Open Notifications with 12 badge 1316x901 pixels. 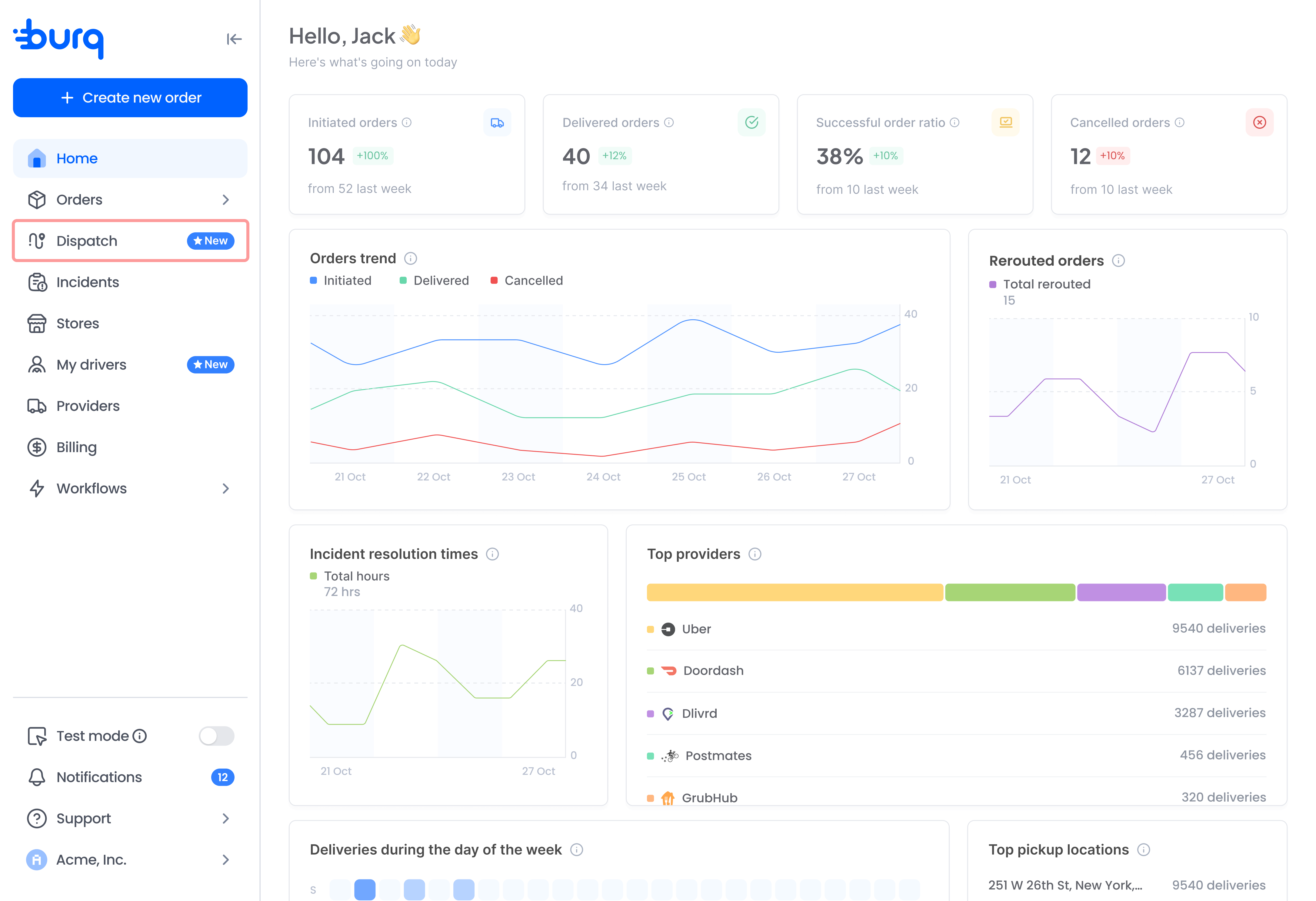click(130, 778)
